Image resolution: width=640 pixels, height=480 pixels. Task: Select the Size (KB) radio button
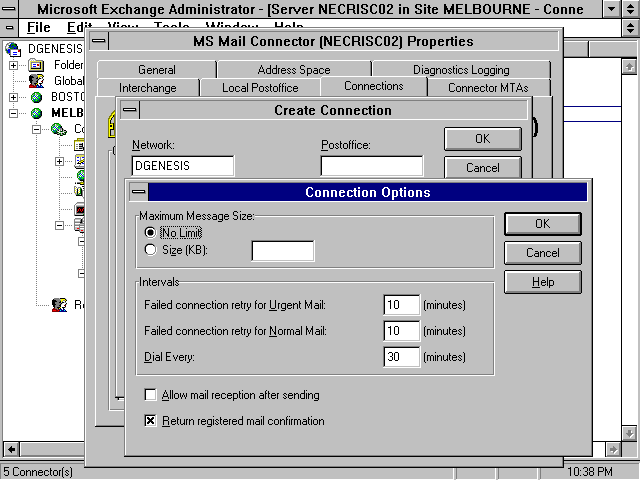150,250
